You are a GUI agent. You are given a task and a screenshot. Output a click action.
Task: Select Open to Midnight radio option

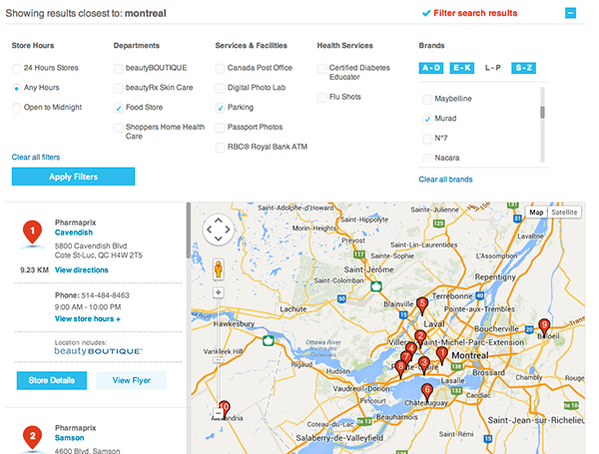tap(16, 108)
